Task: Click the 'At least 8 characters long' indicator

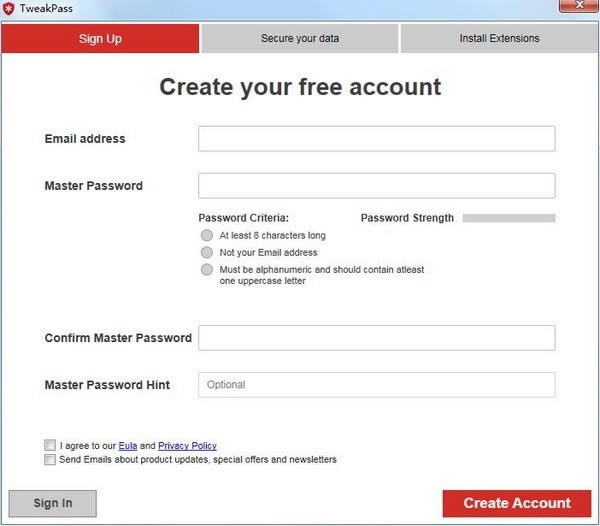Action: (207, 236)
